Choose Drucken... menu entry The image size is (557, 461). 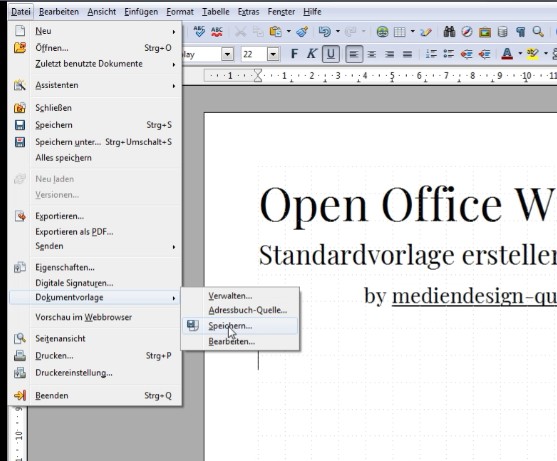(96, 356)
